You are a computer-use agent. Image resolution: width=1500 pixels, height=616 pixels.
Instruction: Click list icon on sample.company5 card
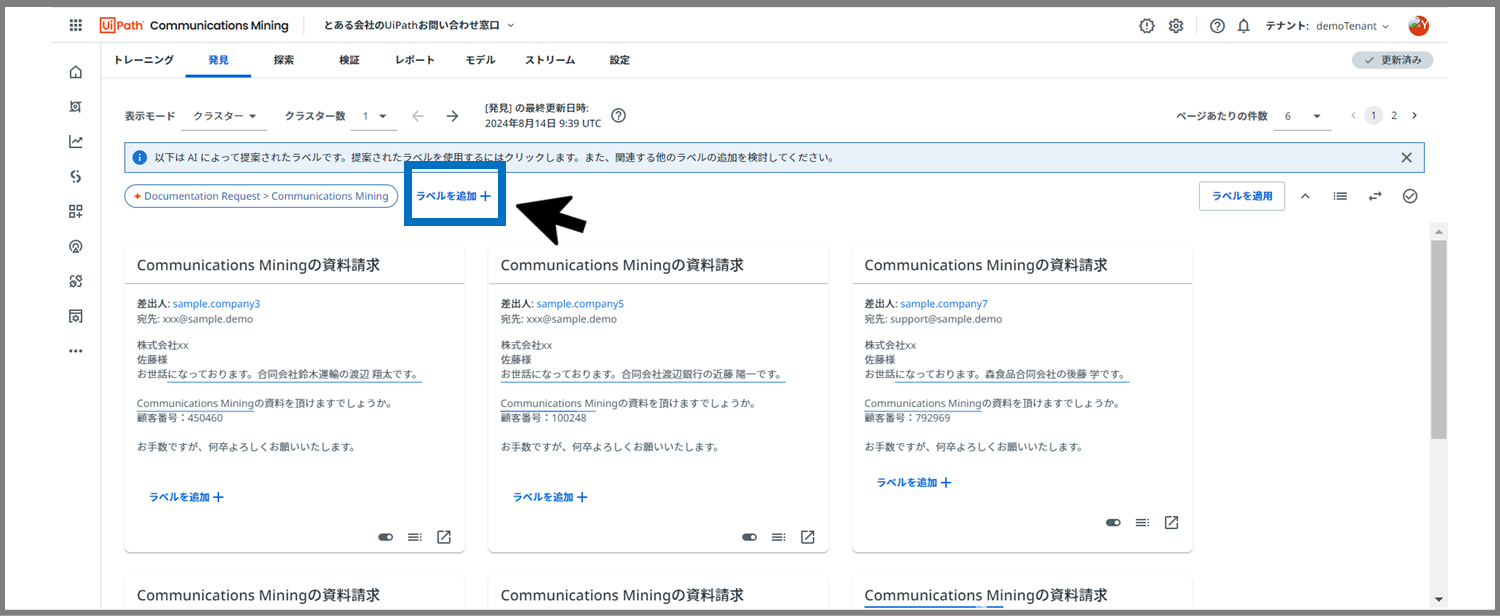click(x=779, y=537)
